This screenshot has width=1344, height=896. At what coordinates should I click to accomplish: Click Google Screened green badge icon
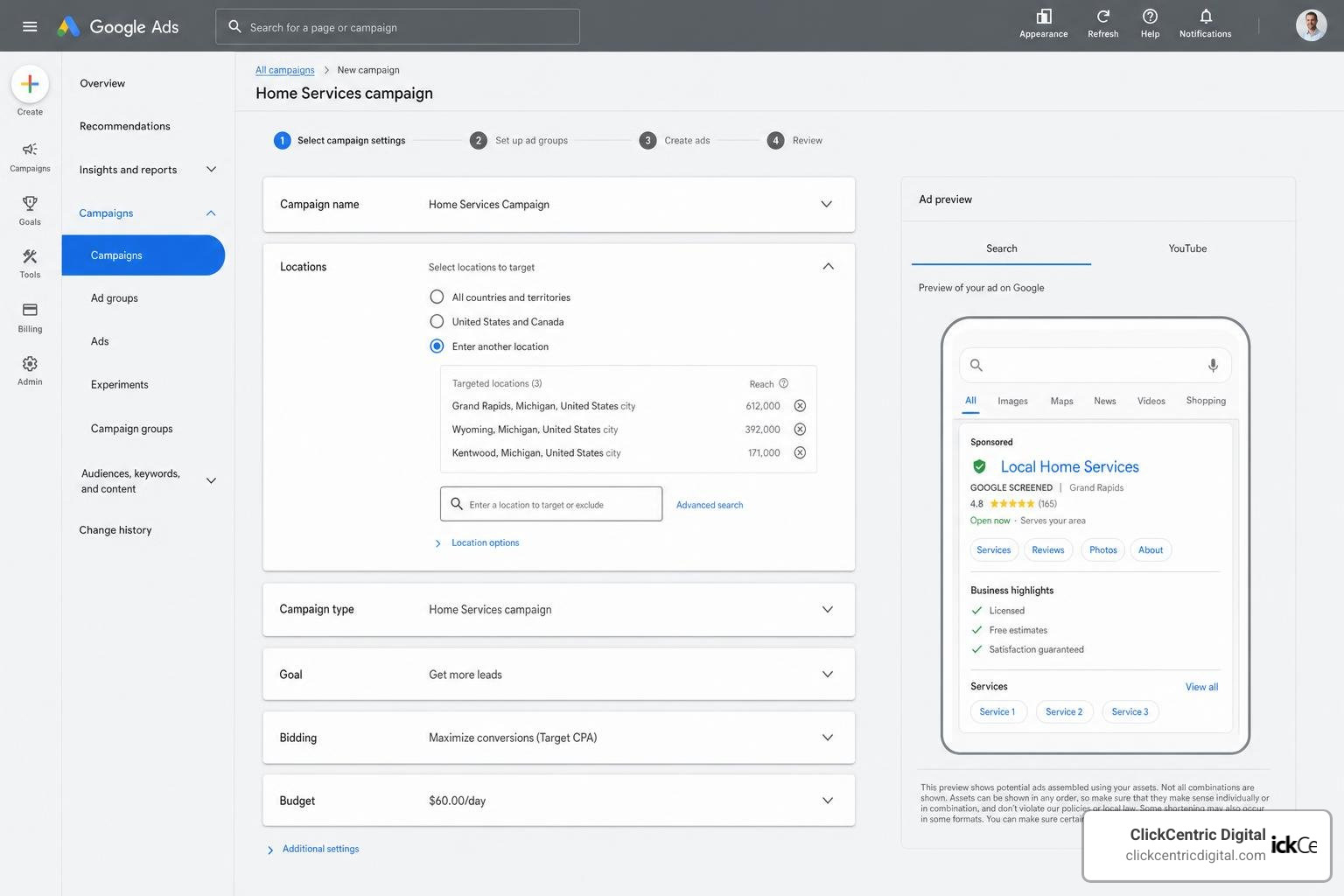click(979, 466)
